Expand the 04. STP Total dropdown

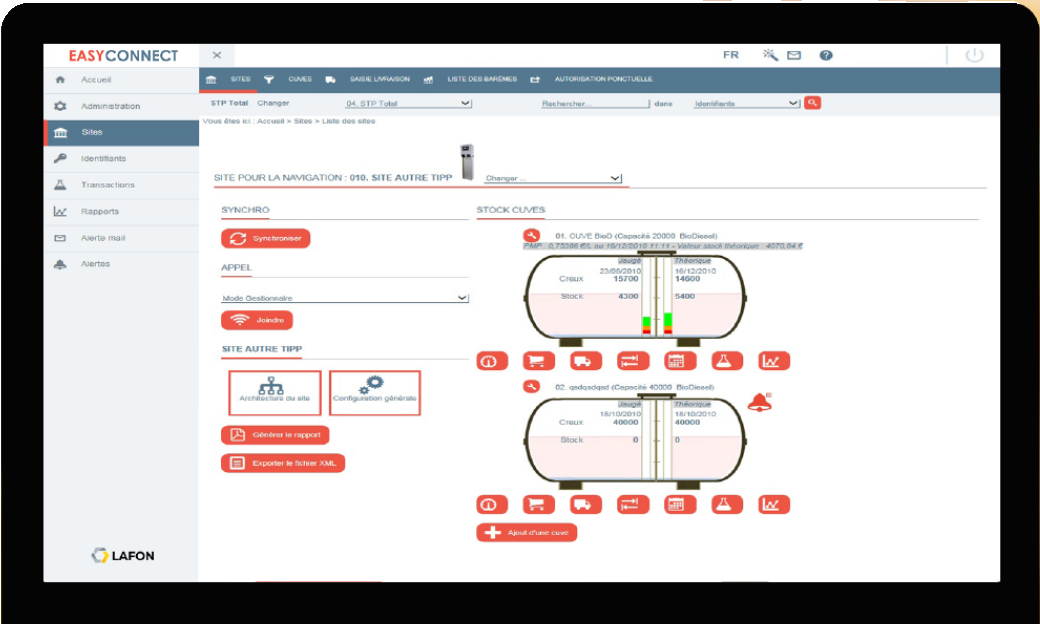pyautogui.click(x=408, y=104)
